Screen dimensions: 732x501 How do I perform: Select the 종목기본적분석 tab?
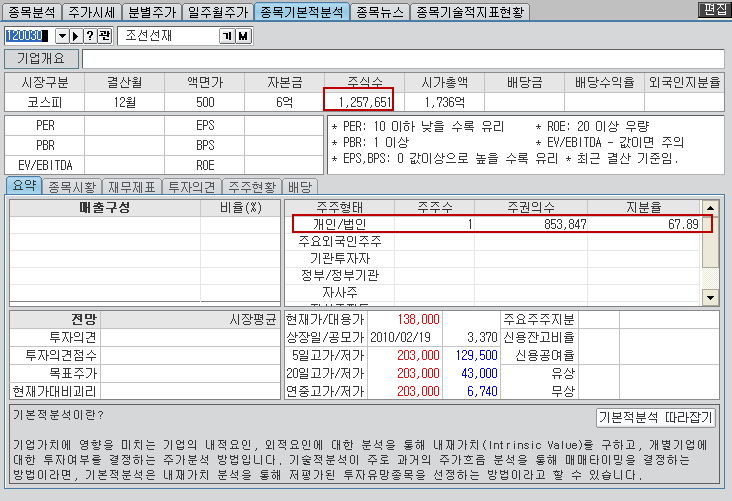point(302,12)
